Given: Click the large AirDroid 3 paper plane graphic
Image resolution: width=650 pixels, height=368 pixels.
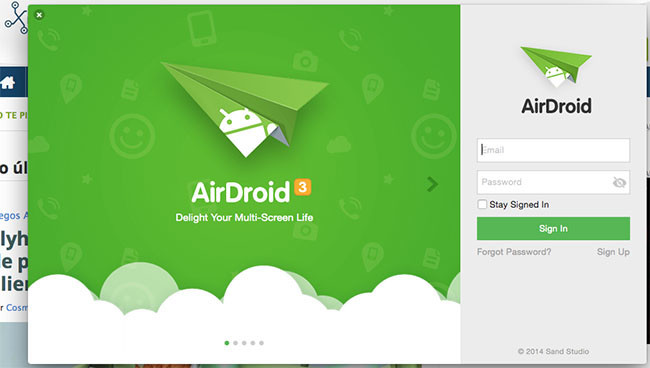Looking at the screenshot, I should coord(245,109).
